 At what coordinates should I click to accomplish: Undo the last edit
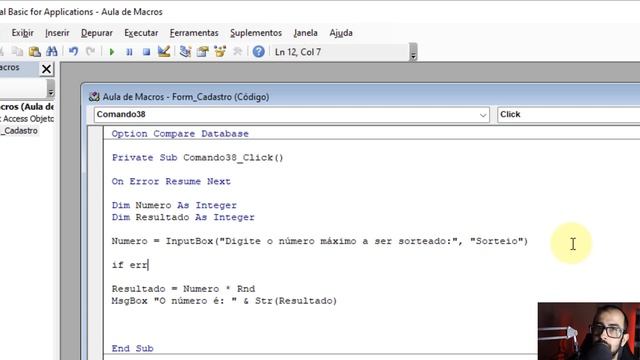coord(73,52)
